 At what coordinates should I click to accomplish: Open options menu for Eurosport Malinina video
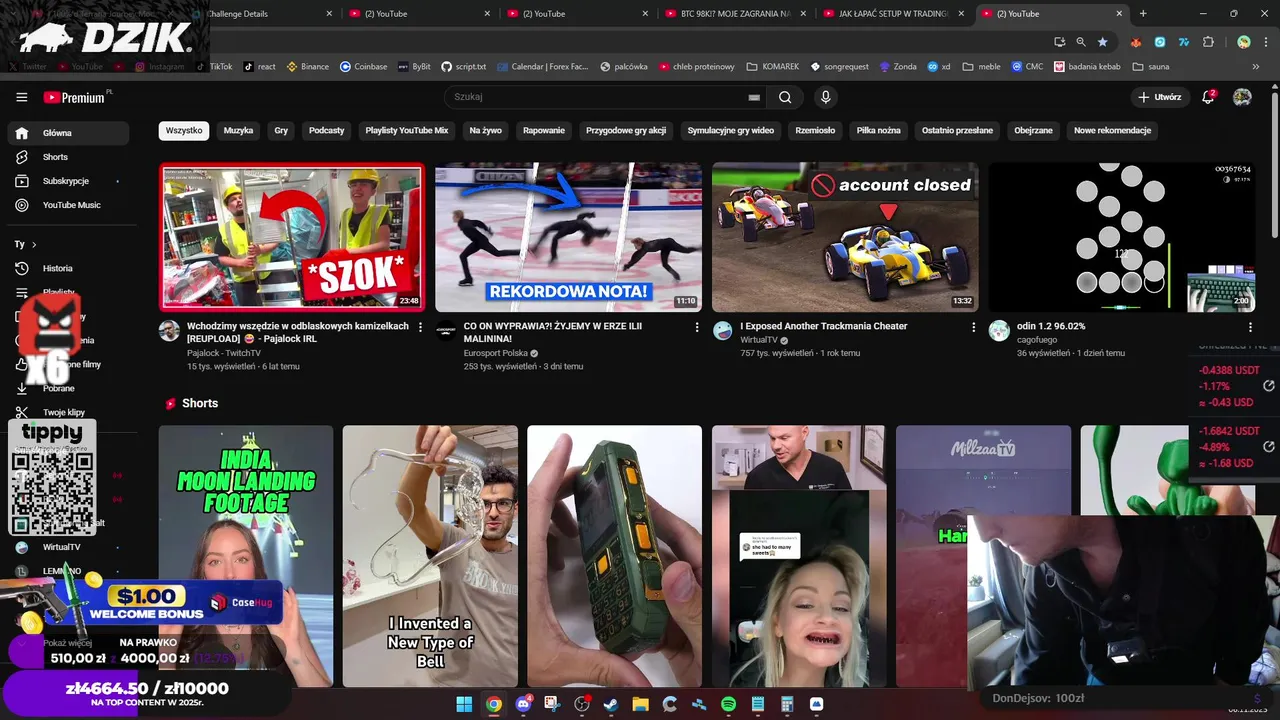[697, 327]
